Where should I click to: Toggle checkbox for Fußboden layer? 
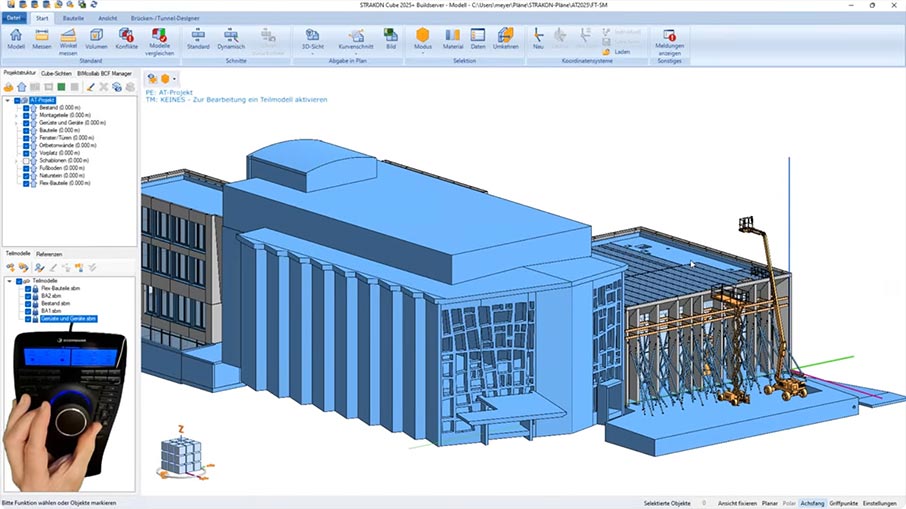[26, 168]
